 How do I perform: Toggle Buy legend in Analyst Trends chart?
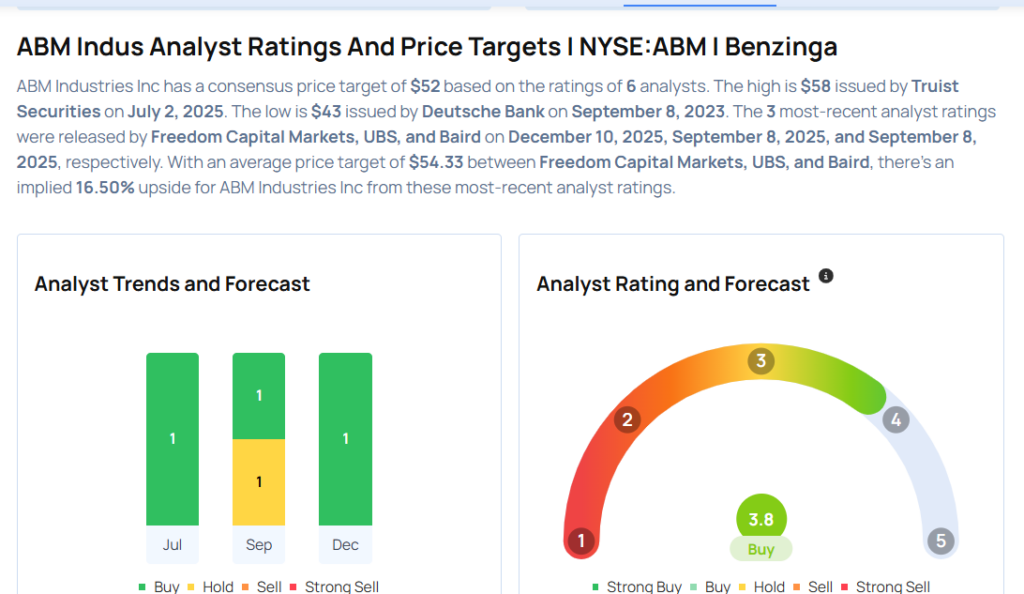(x=160, y=587)
